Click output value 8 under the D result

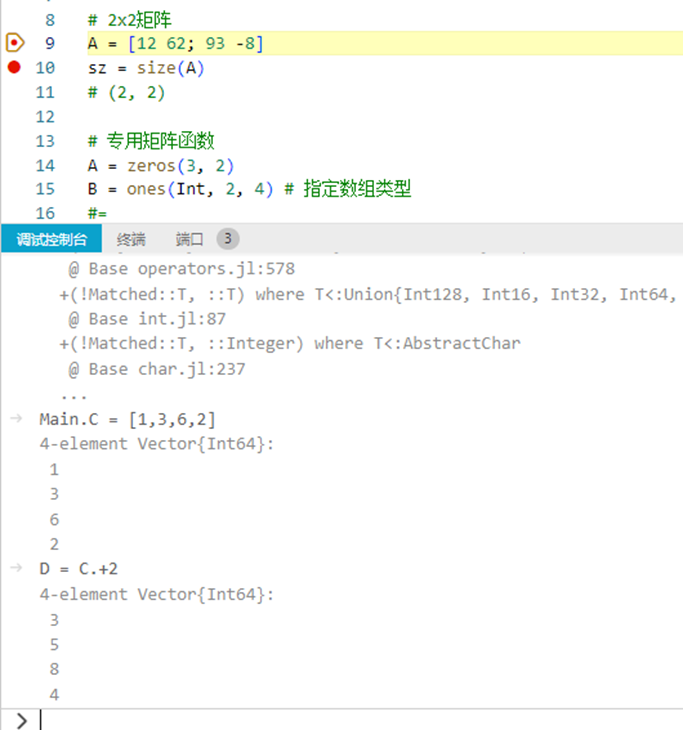[x=54, y=669]
